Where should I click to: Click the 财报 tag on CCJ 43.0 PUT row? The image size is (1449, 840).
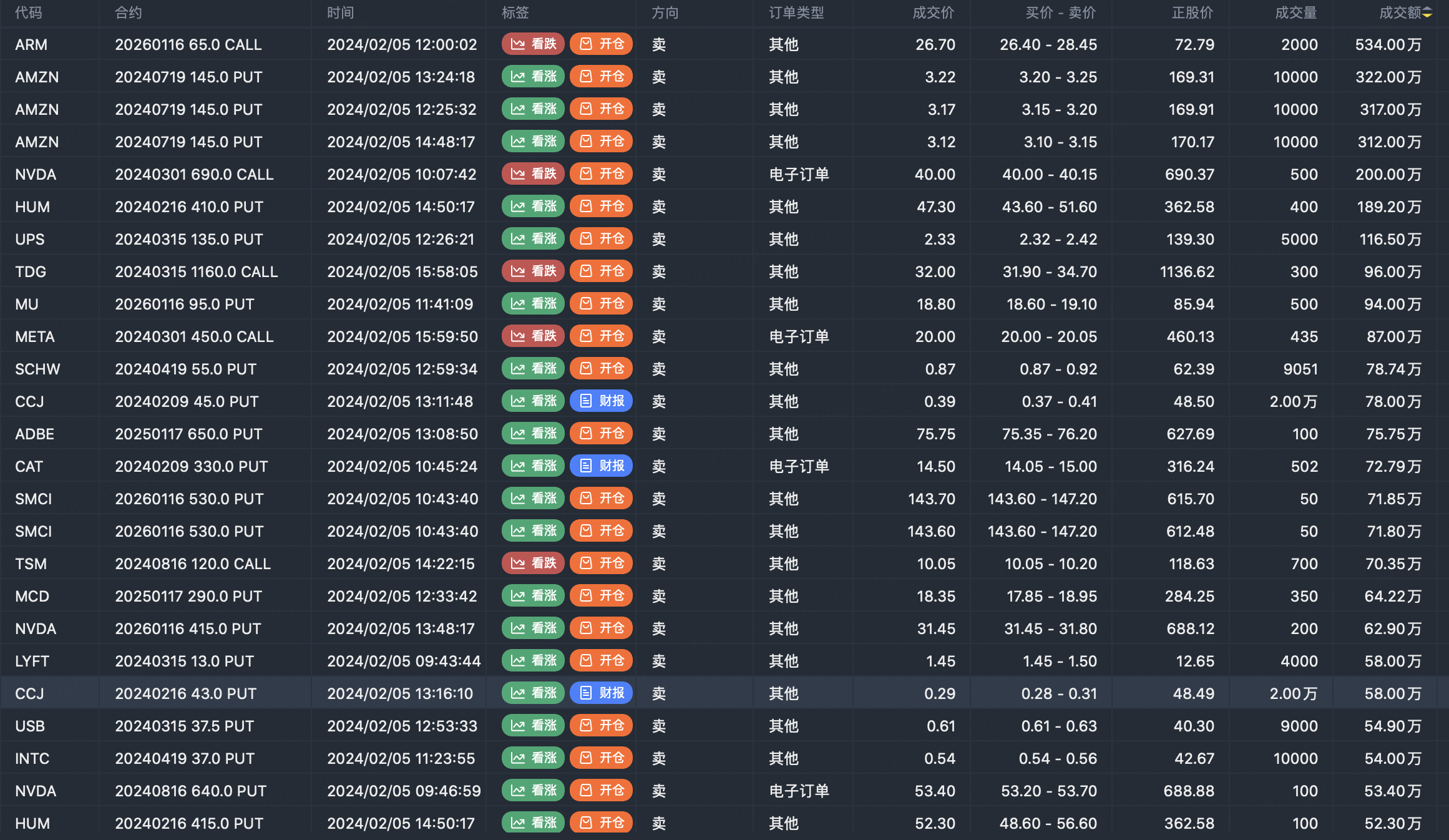[602, 693]
